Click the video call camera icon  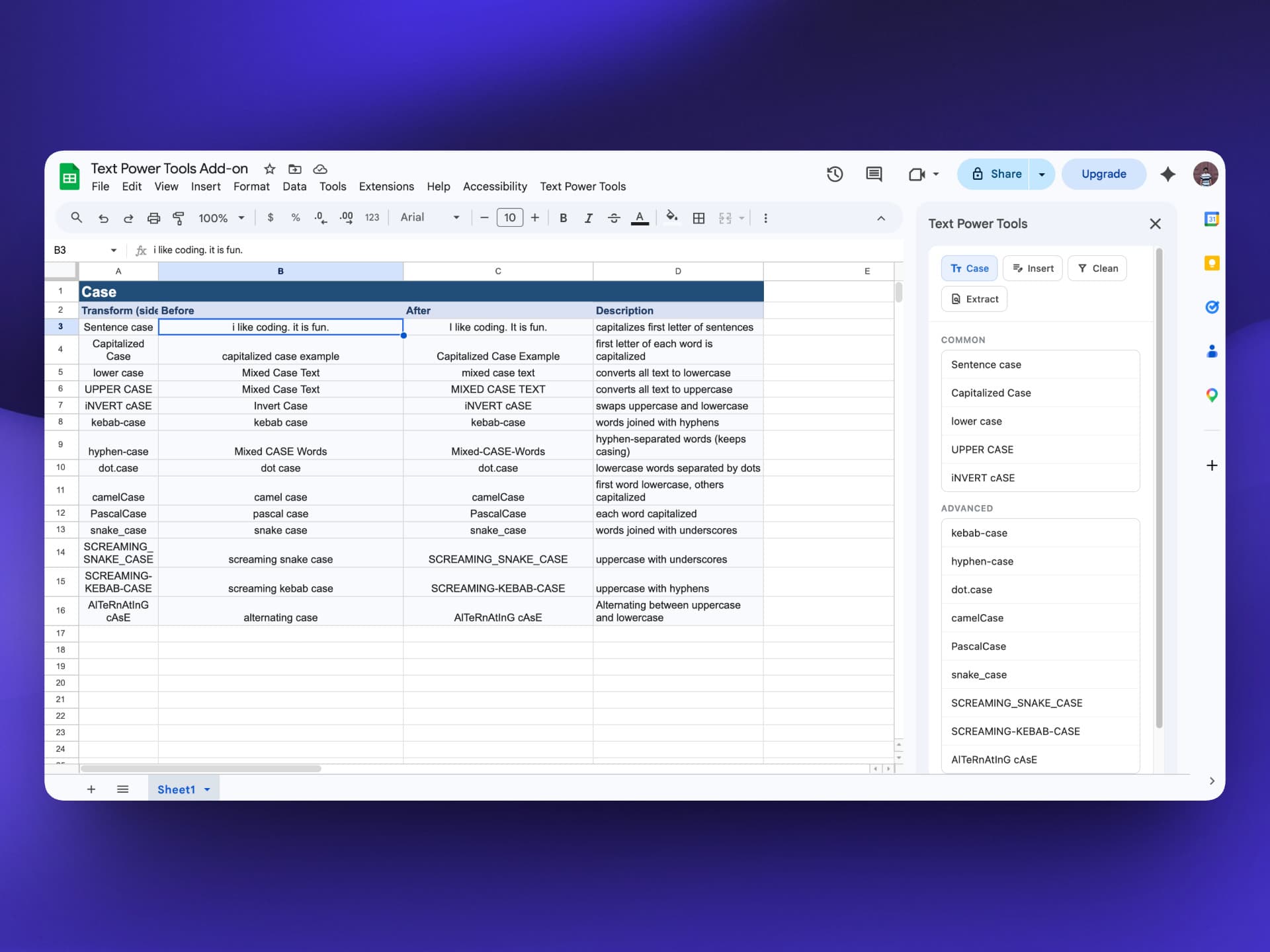916,175
